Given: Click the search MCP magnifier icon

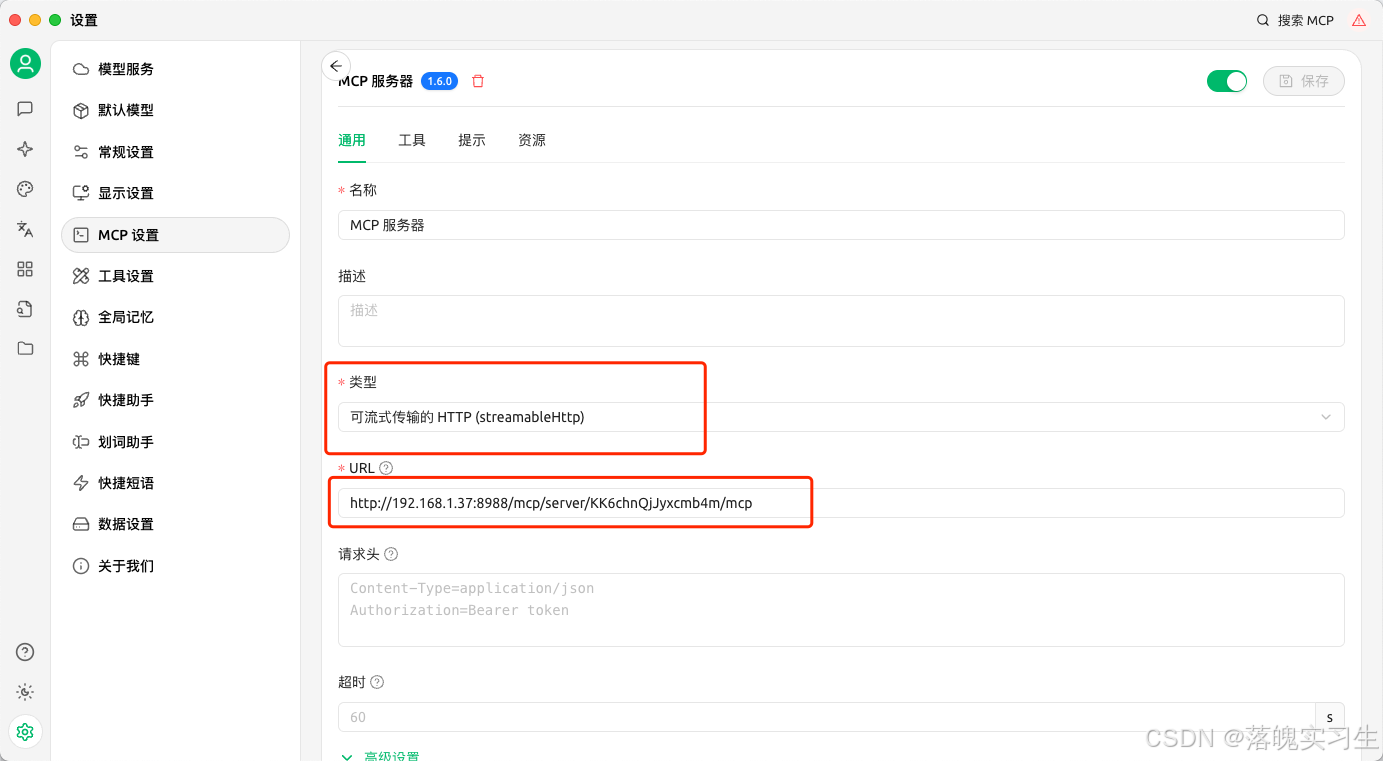Looking at the screenshot, I should pyautogui.click(x=1263, y=20).
